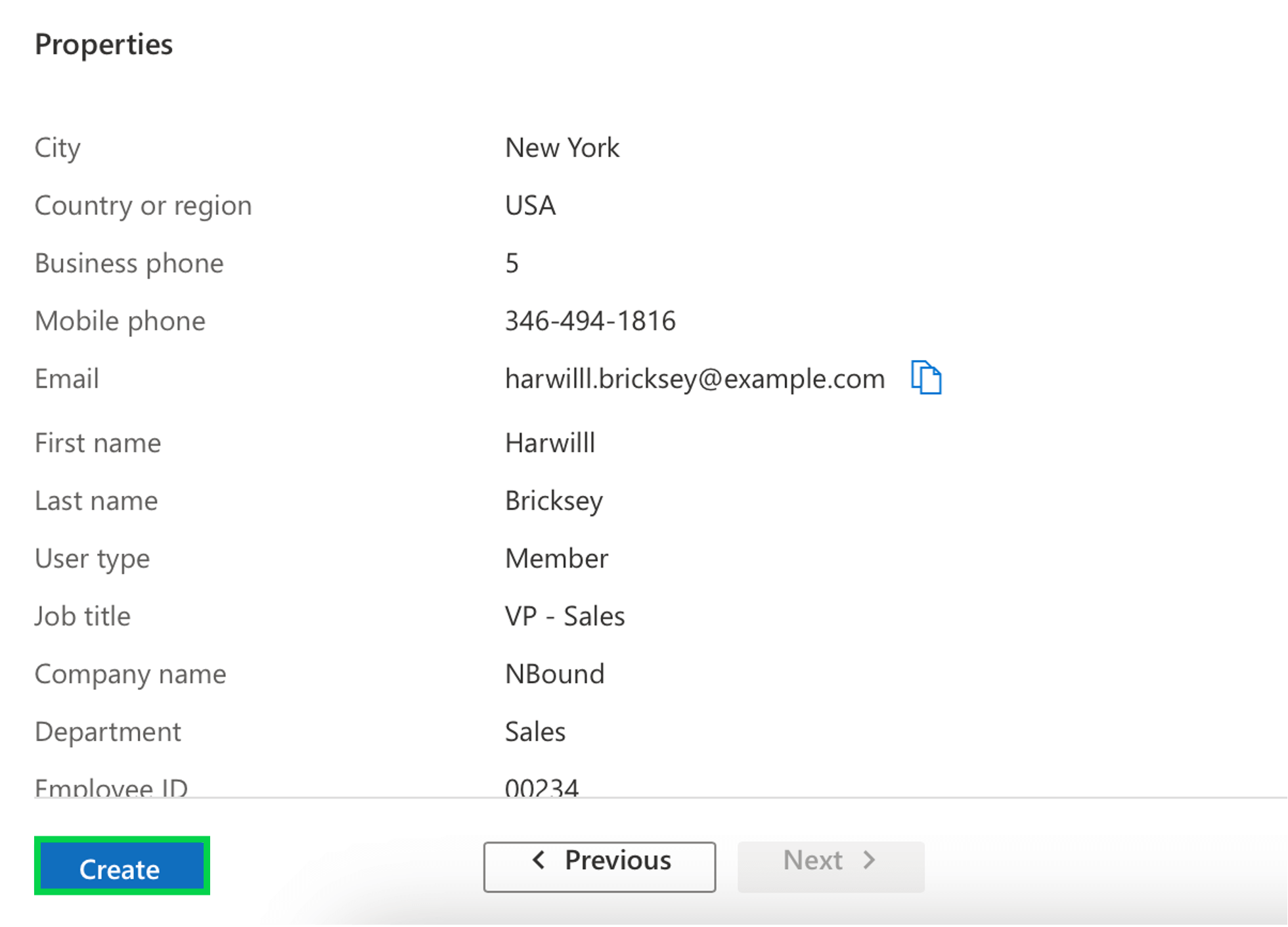Select the Mobile phone number 346-494-1816
Image resolution: width=1288 pixels, height=927 pixels.
pyautogui.click(x=590, y=321)
